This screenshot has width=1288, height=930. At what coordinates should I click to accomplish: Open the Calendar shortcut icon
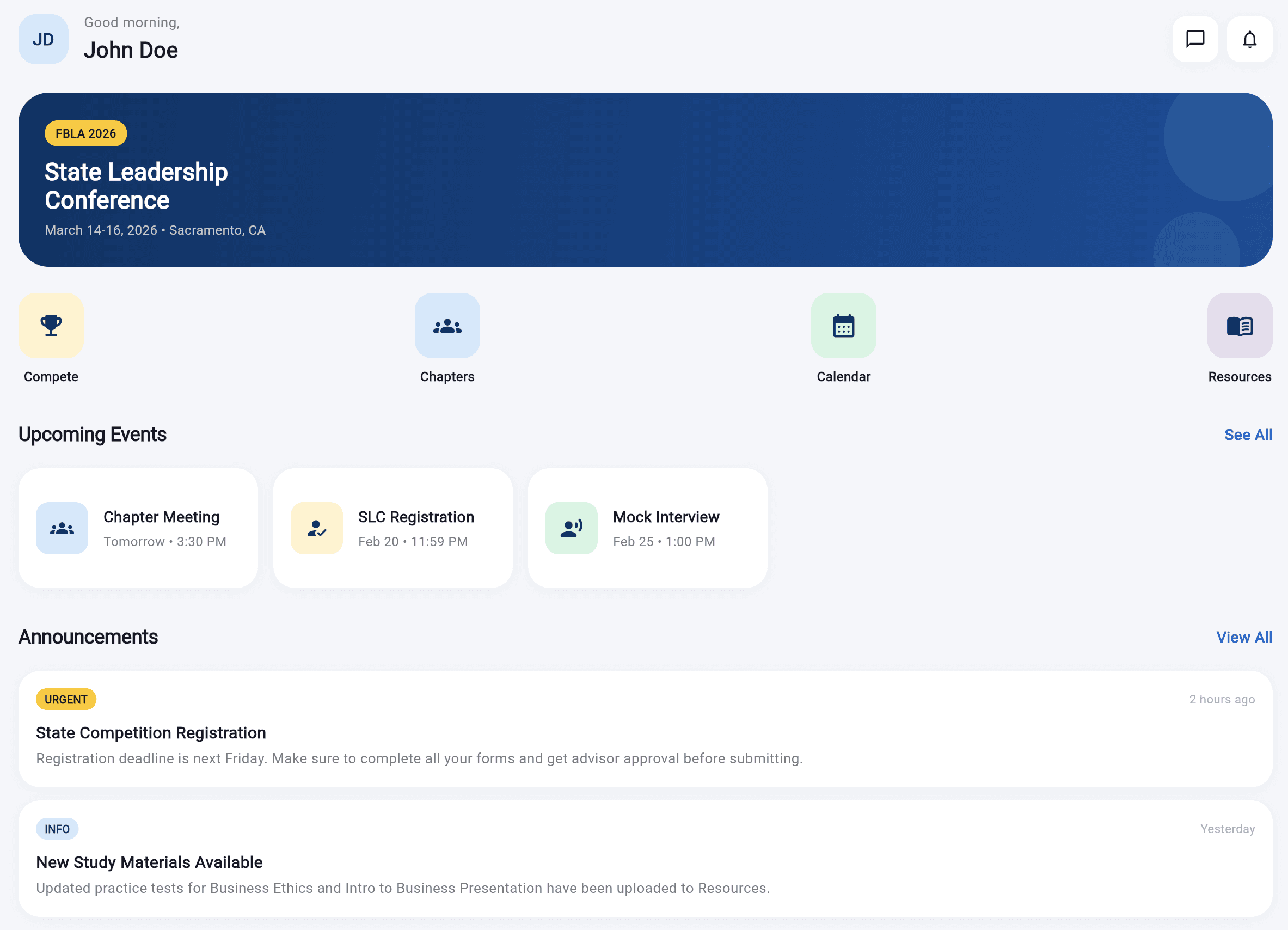[843, 326]
